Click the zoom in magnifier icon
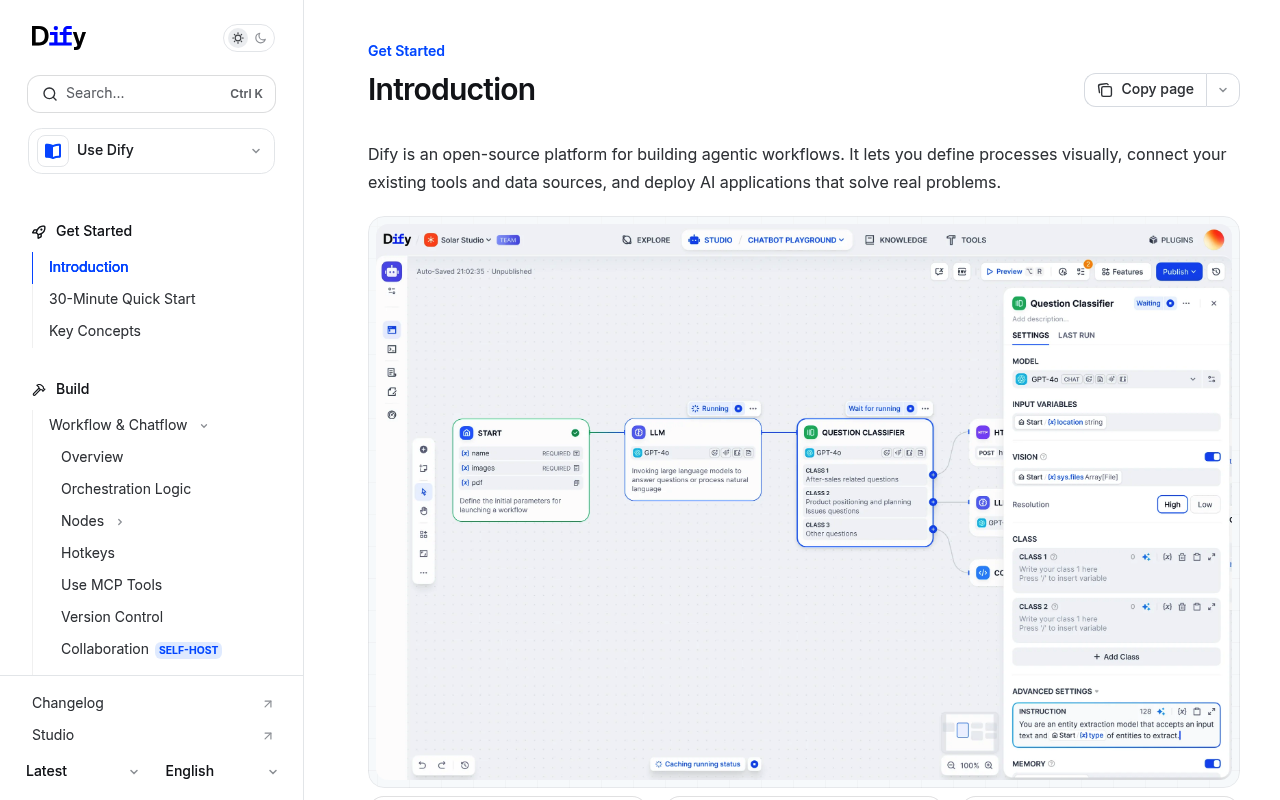This screenshot has height=800, width=1280. coord(989,765)
